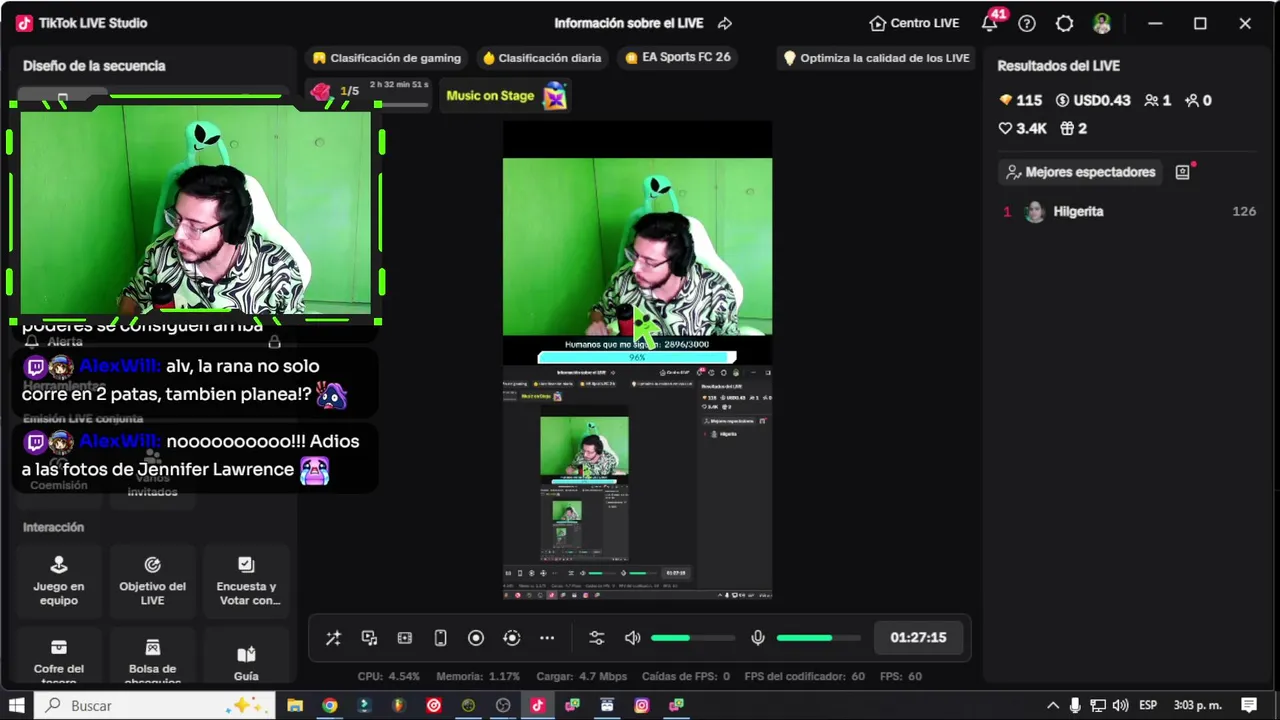Open the viewer list icon with red dot

point(1183,172)
